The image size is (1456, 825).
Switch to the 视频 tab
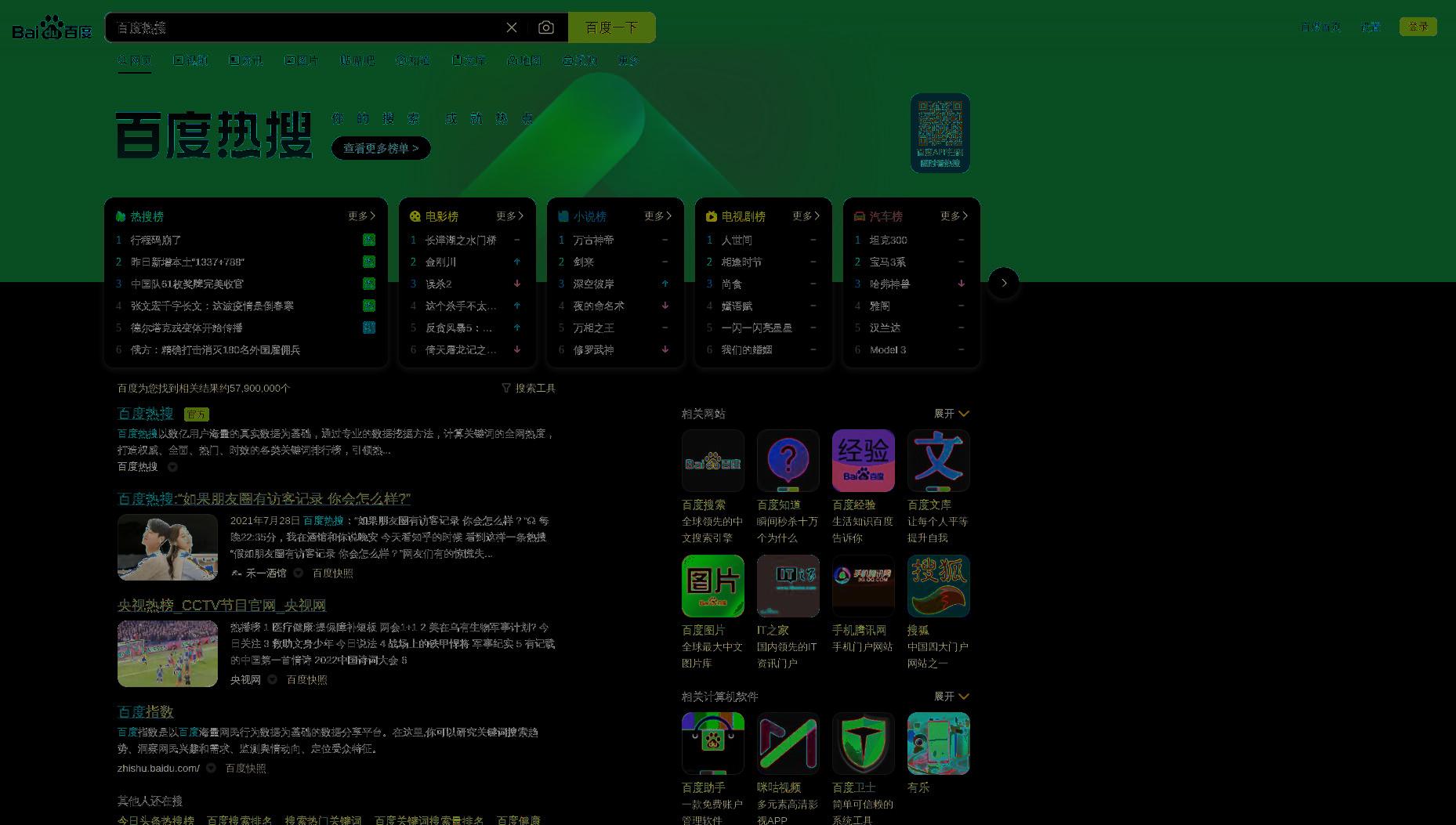click(190, 60)
